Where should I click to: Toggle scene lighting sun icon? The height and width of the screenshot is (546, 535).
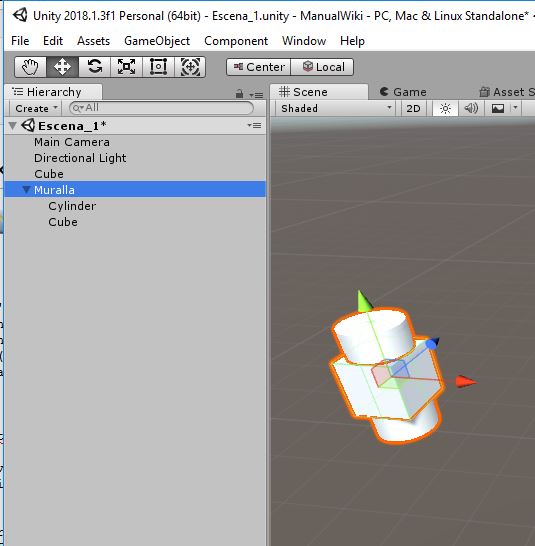pyautogui.click(x=445, y=109)
